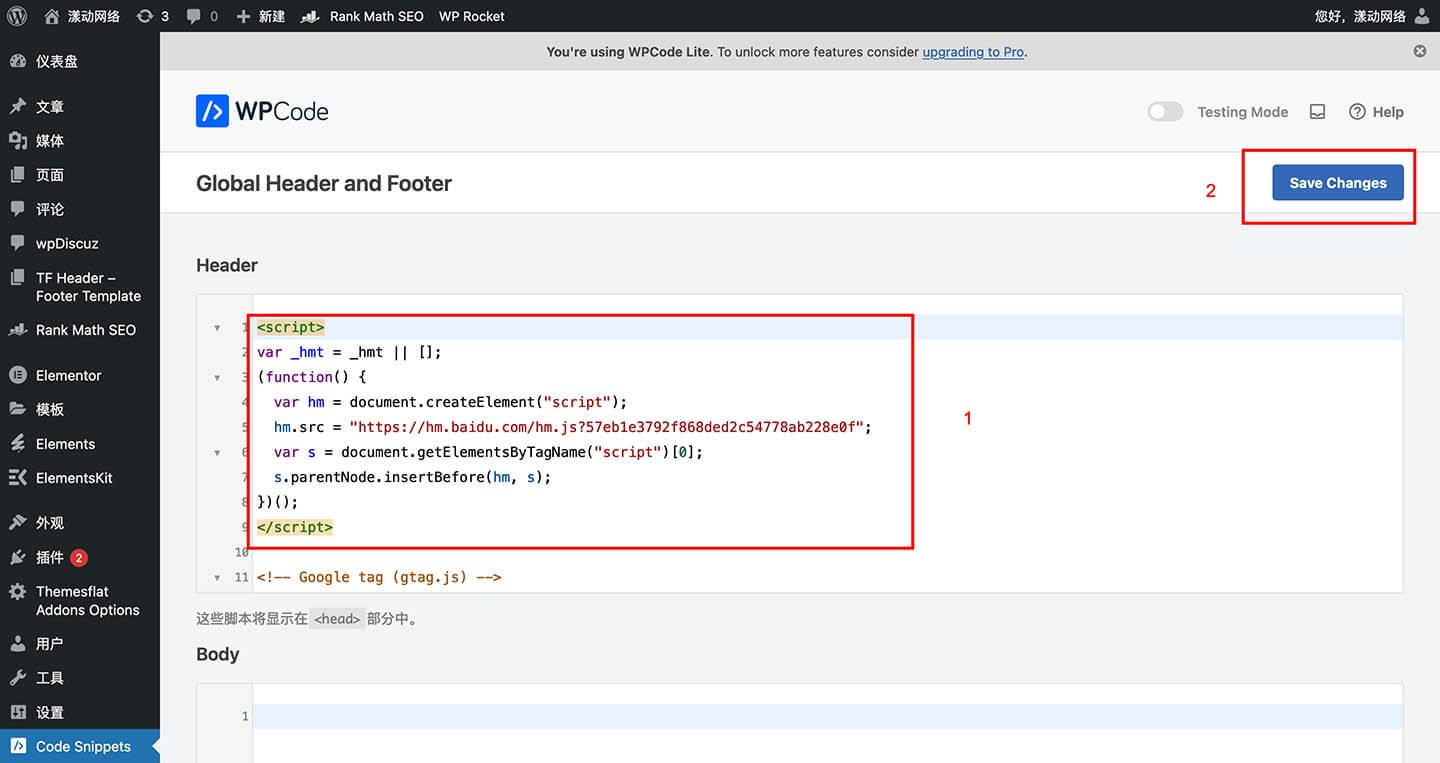1440x763 pixels.
Task: Click the Elements sidebar icon
Action: 18,443
